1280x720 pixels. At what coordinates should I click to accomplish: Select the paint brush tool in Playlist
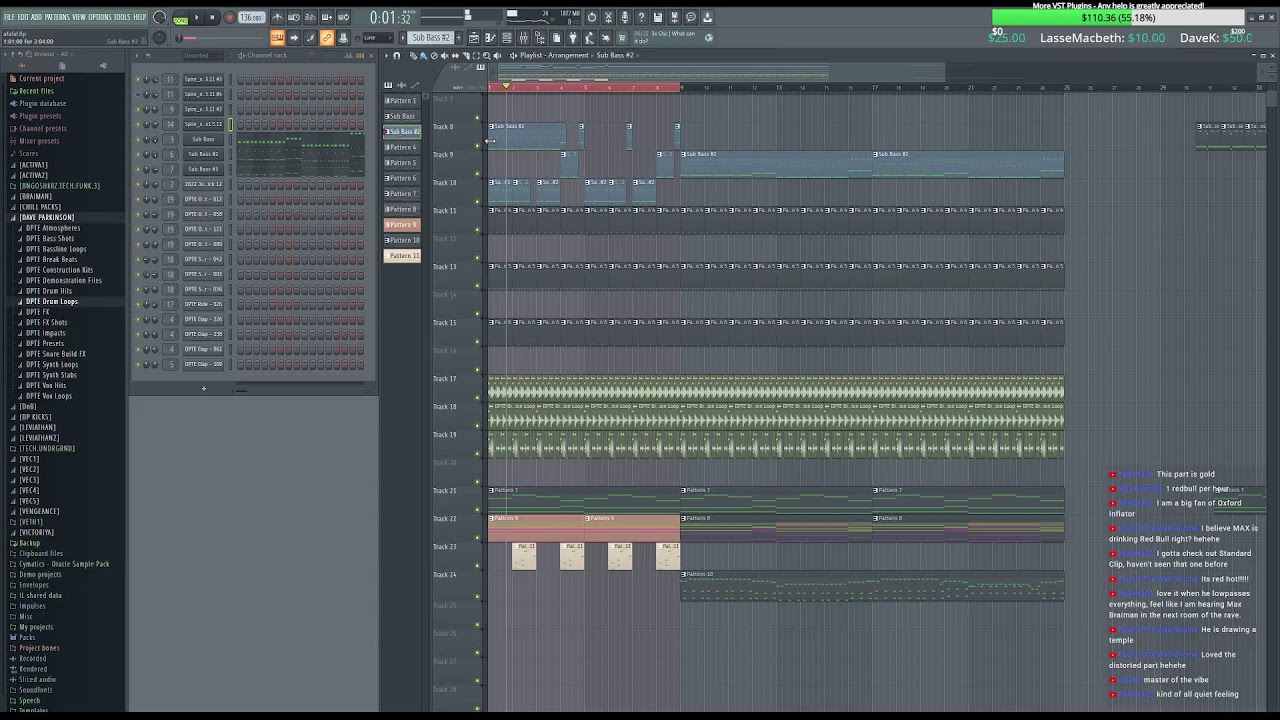[x=423, y=56]
